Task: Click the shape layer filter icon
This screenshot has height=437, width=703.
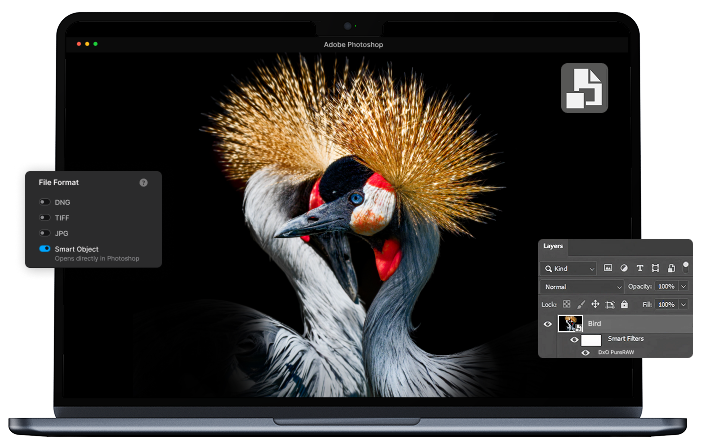Action: point(655,268)
